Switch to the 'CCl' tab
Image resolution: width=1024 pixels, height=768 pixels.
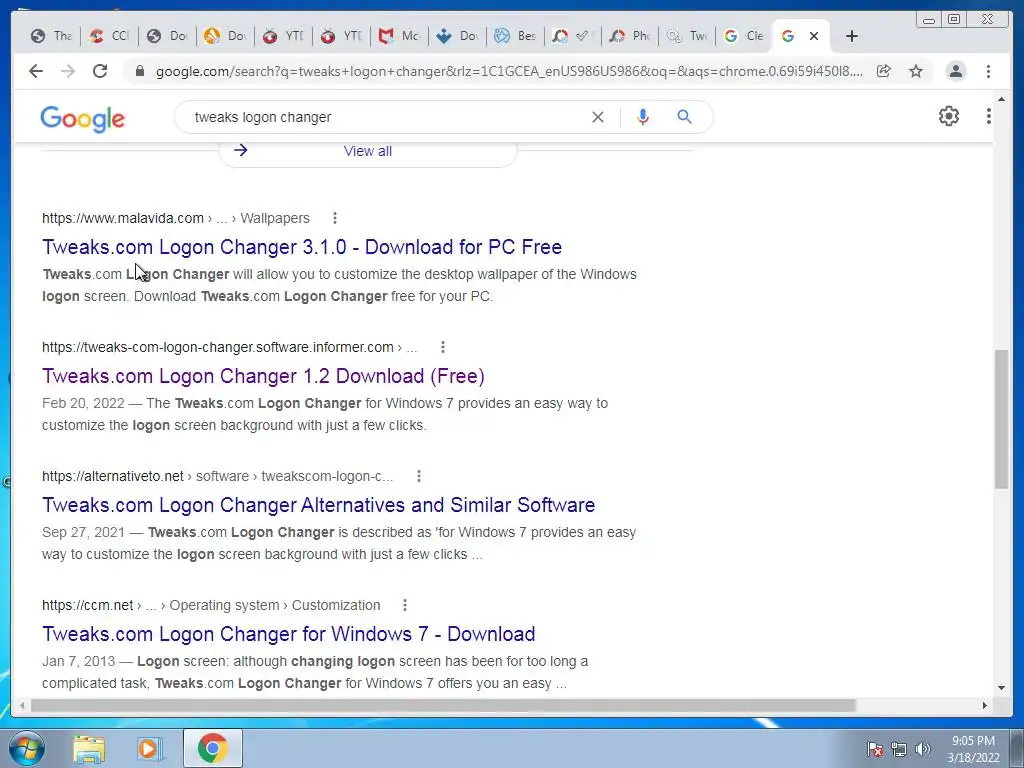click(x=109, y=36)
